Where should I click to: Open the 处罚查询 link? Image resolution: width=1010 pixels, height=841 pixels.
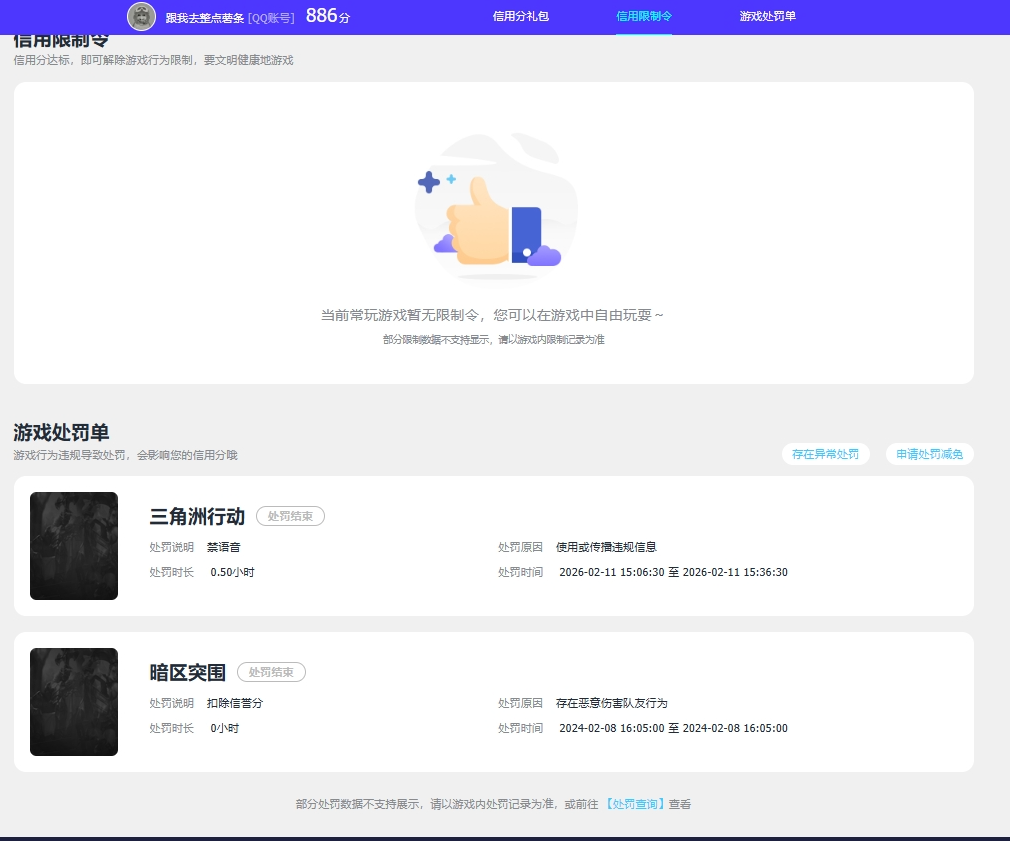click(634, 804)
